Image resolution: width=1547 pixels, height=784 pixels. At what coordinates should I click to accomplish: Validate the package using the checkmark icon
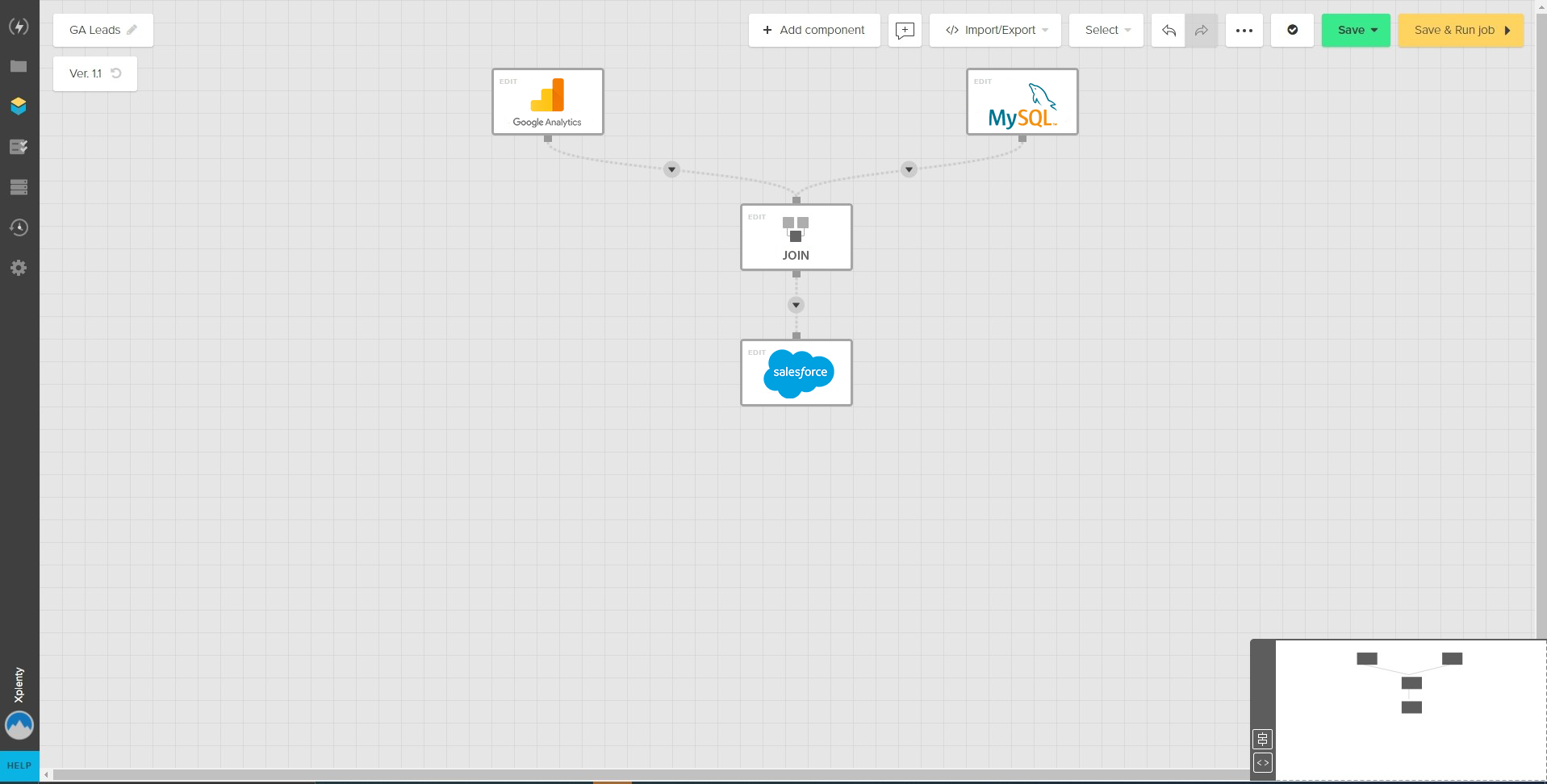[1292, 30]
